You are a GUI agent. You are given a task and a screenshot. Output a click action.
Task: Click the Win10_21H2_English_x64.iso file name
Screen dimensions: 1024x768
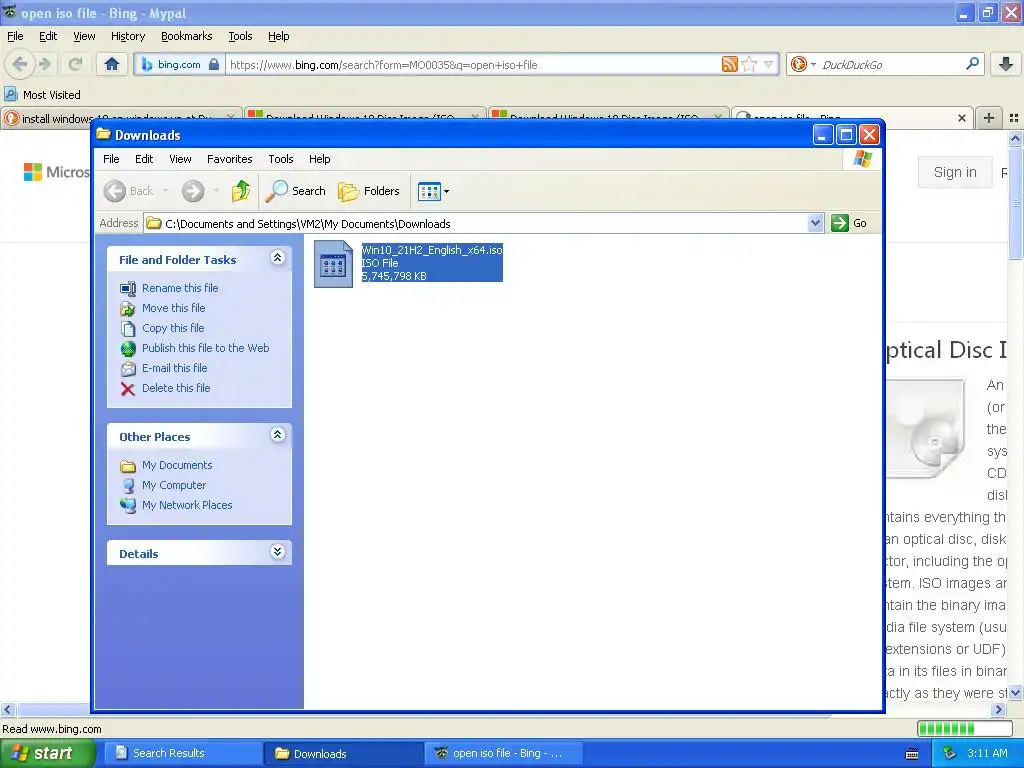tap(432, 249)
